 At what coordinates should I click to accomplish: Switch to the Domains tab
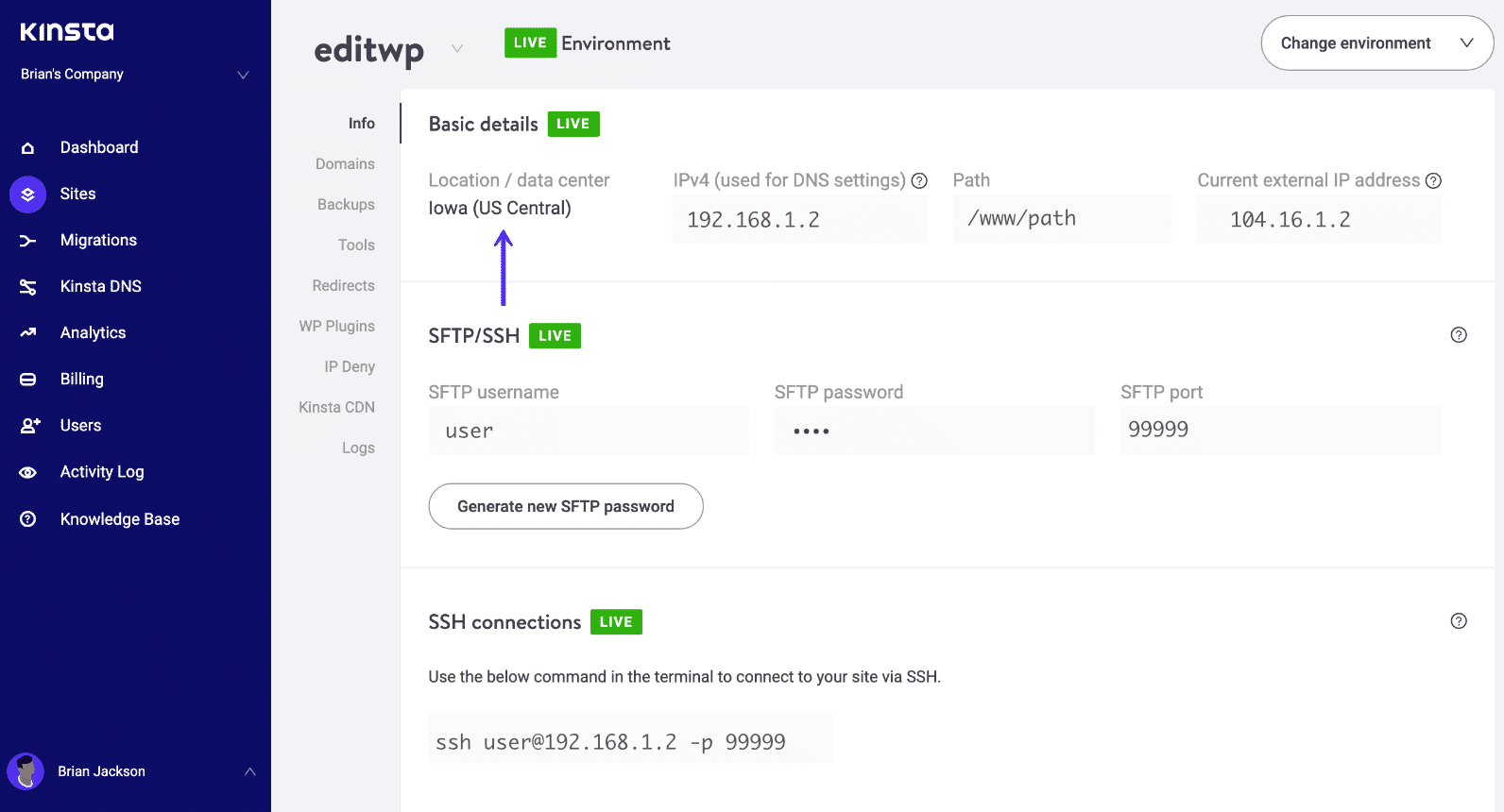pyautogui.click(x=345, y=164)
